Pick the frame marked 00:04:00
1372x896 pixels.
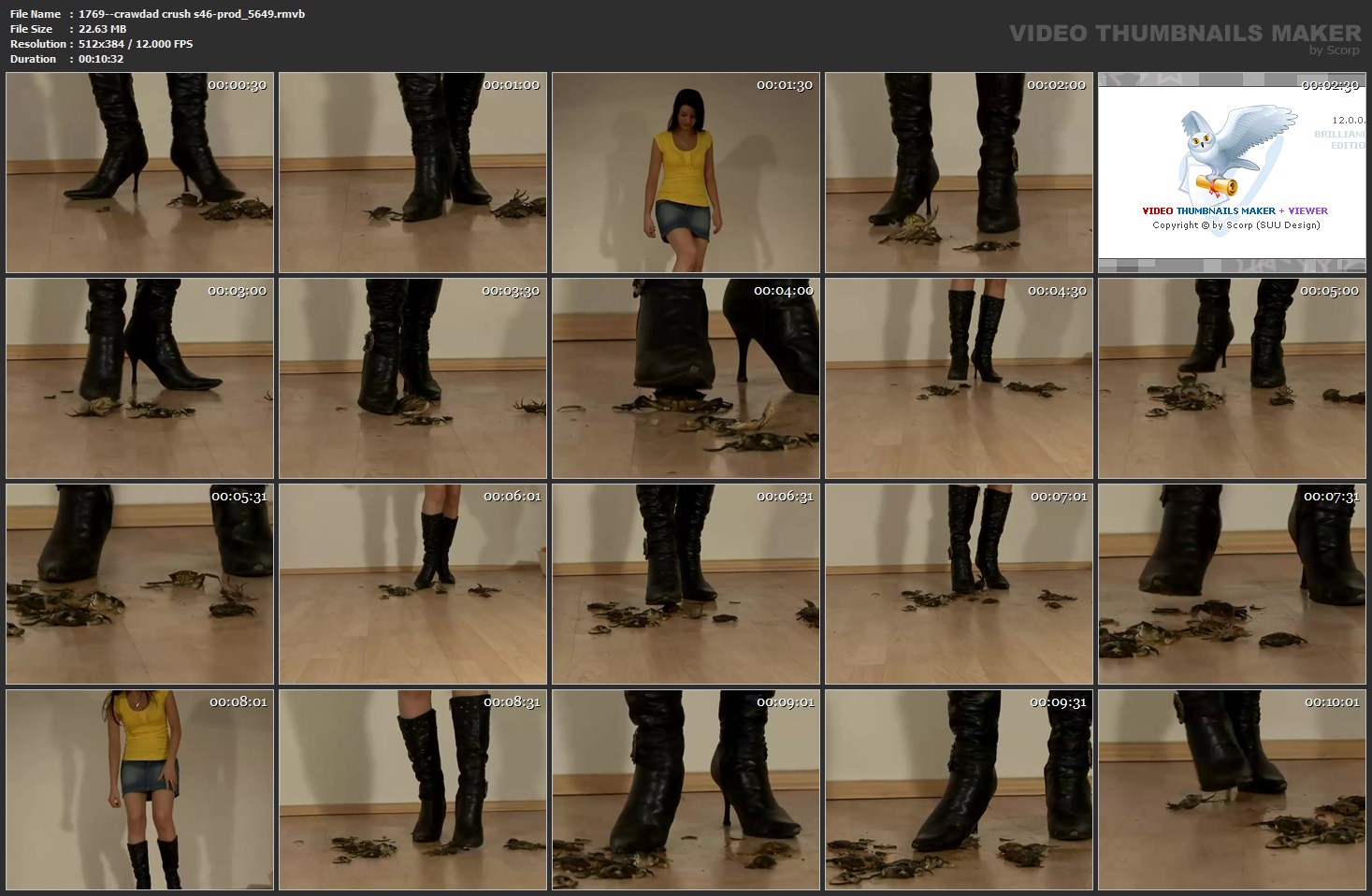pyautogui.click(x=686, y=379)
